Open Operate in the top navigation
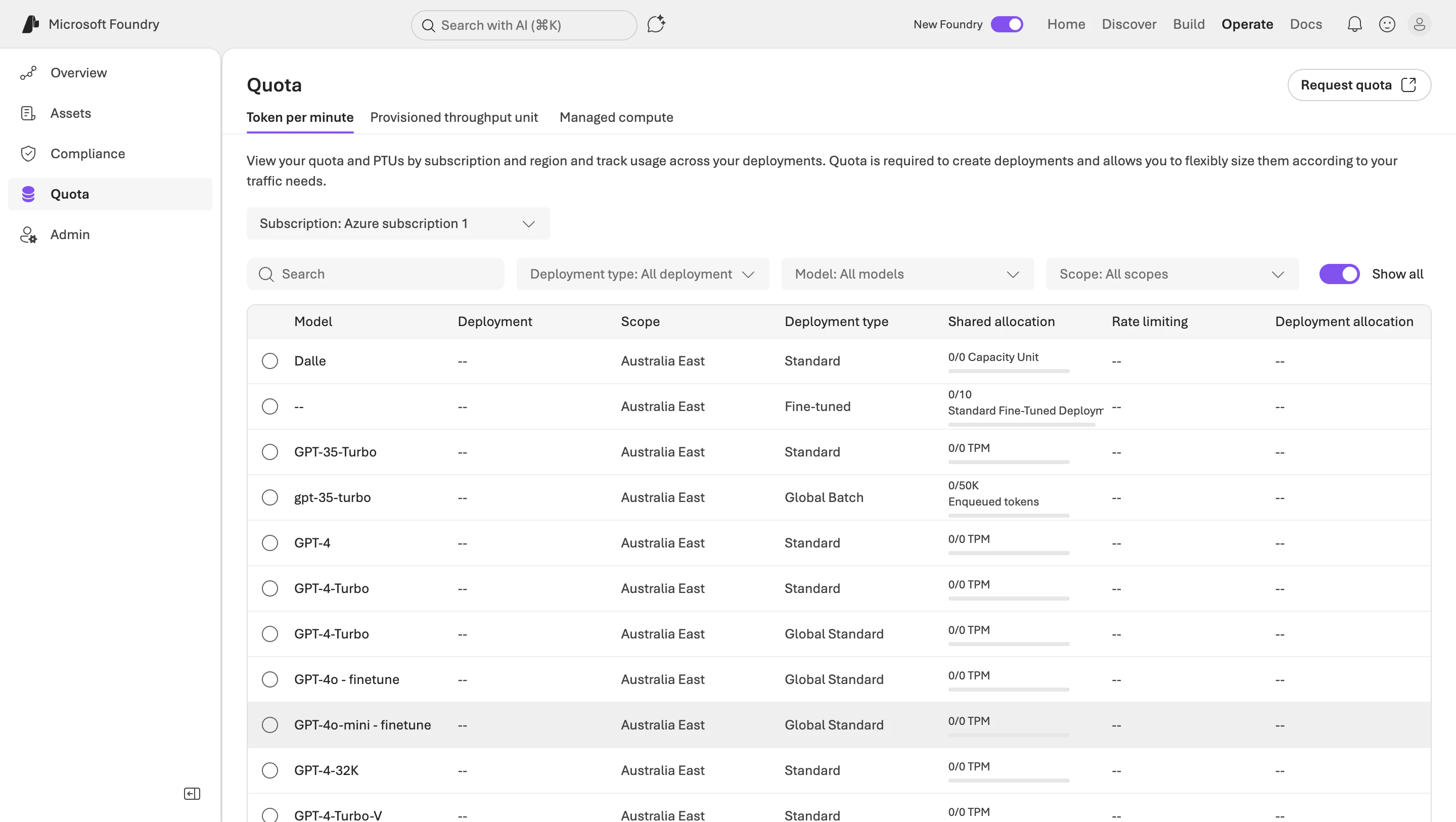1456x822 pixels. click(1247, 24)
